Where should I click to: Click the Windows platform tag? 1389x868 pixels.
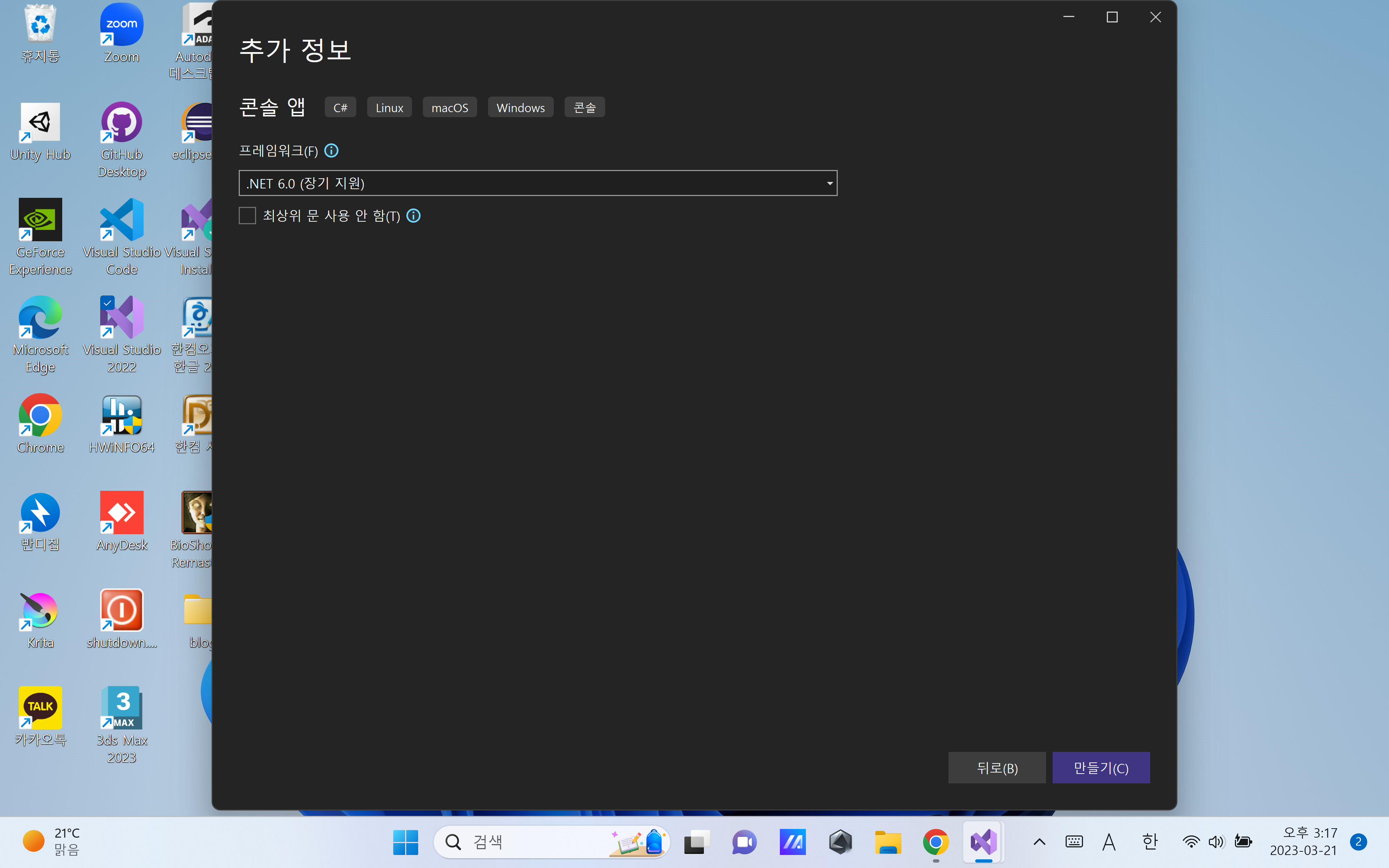point(520,107)
